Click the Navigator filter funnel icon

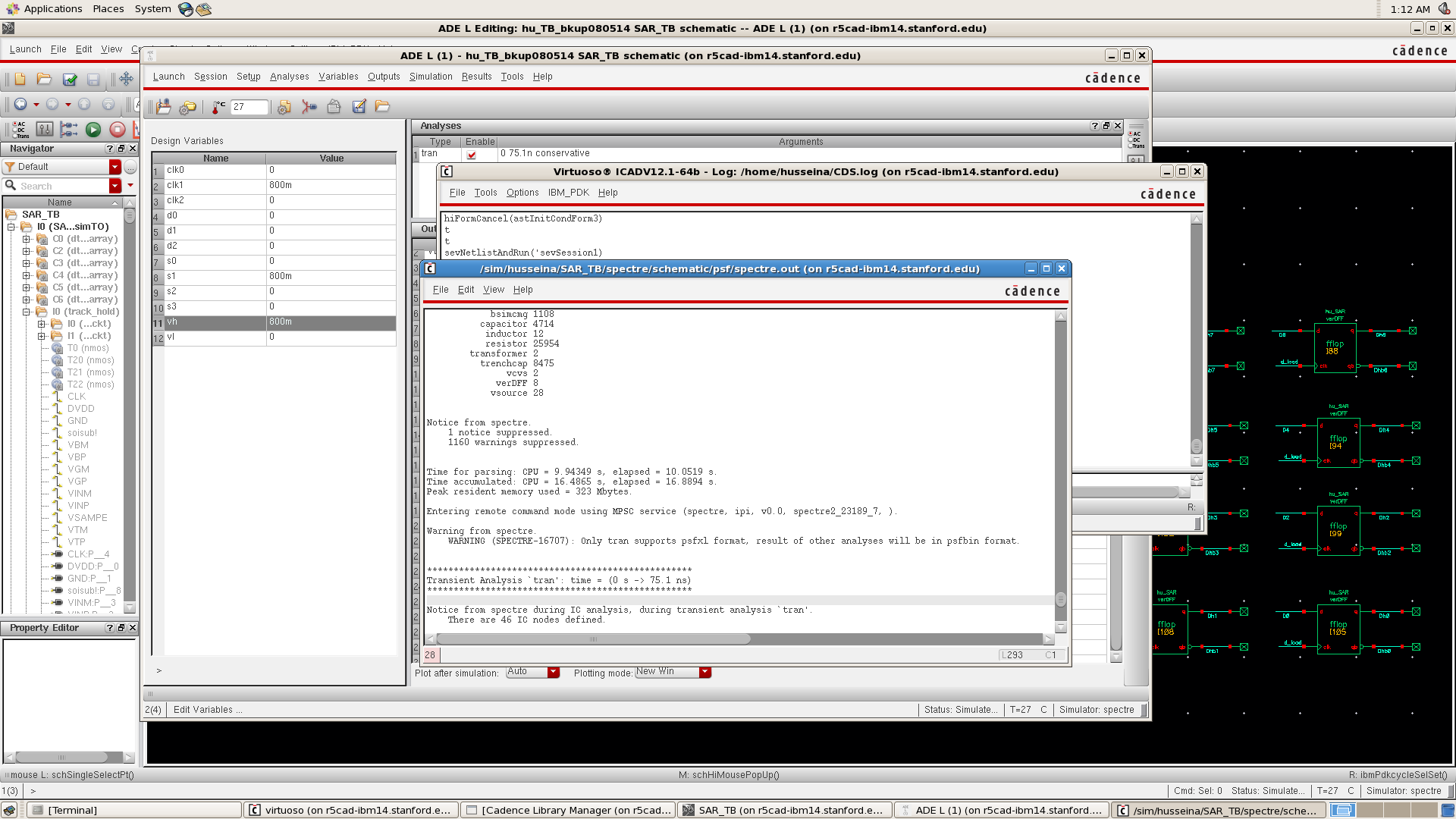click(x=11, y=167)
